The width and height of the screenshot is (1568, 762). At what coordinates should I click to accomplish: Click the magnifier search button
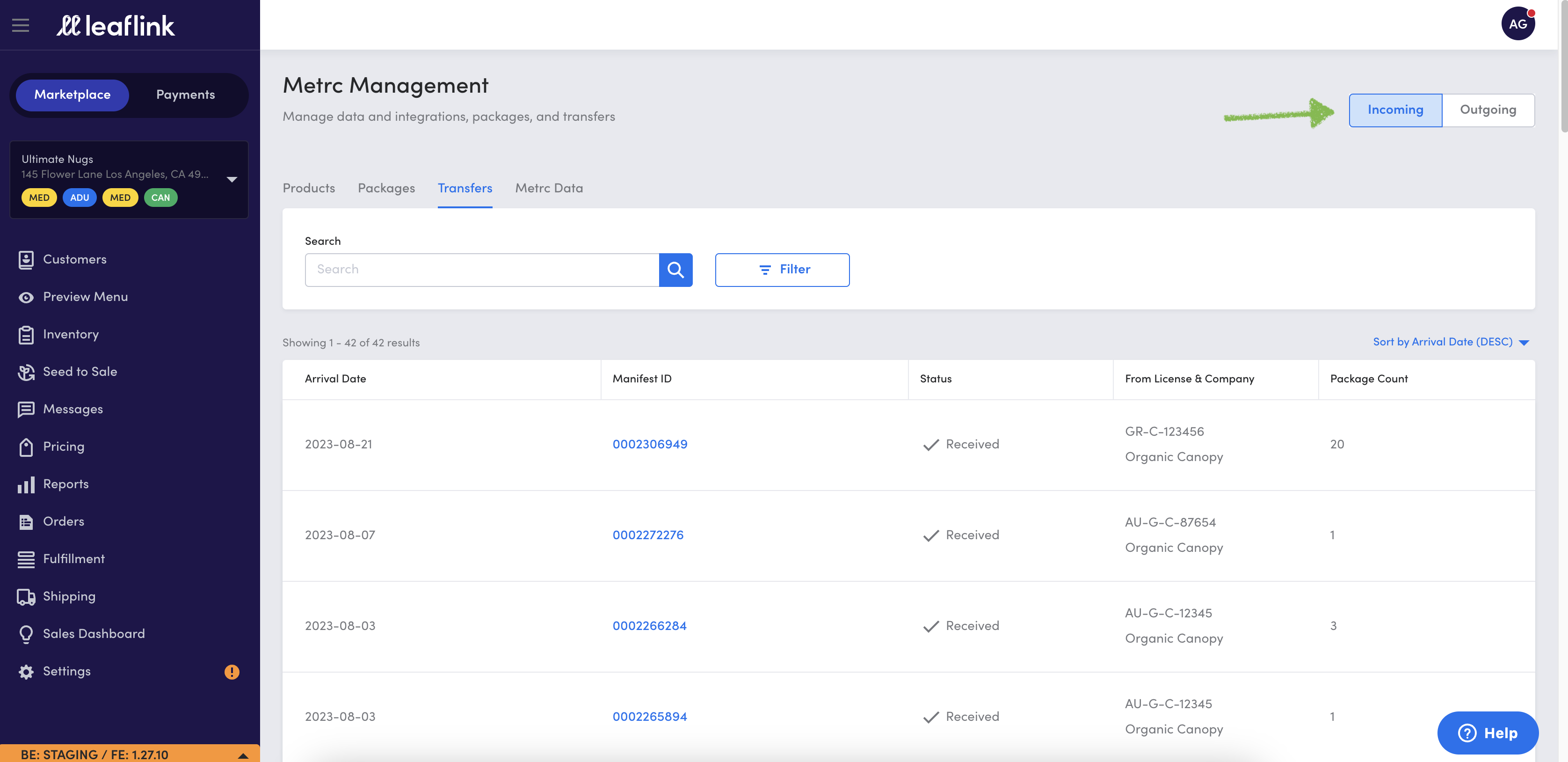[675, 269]
